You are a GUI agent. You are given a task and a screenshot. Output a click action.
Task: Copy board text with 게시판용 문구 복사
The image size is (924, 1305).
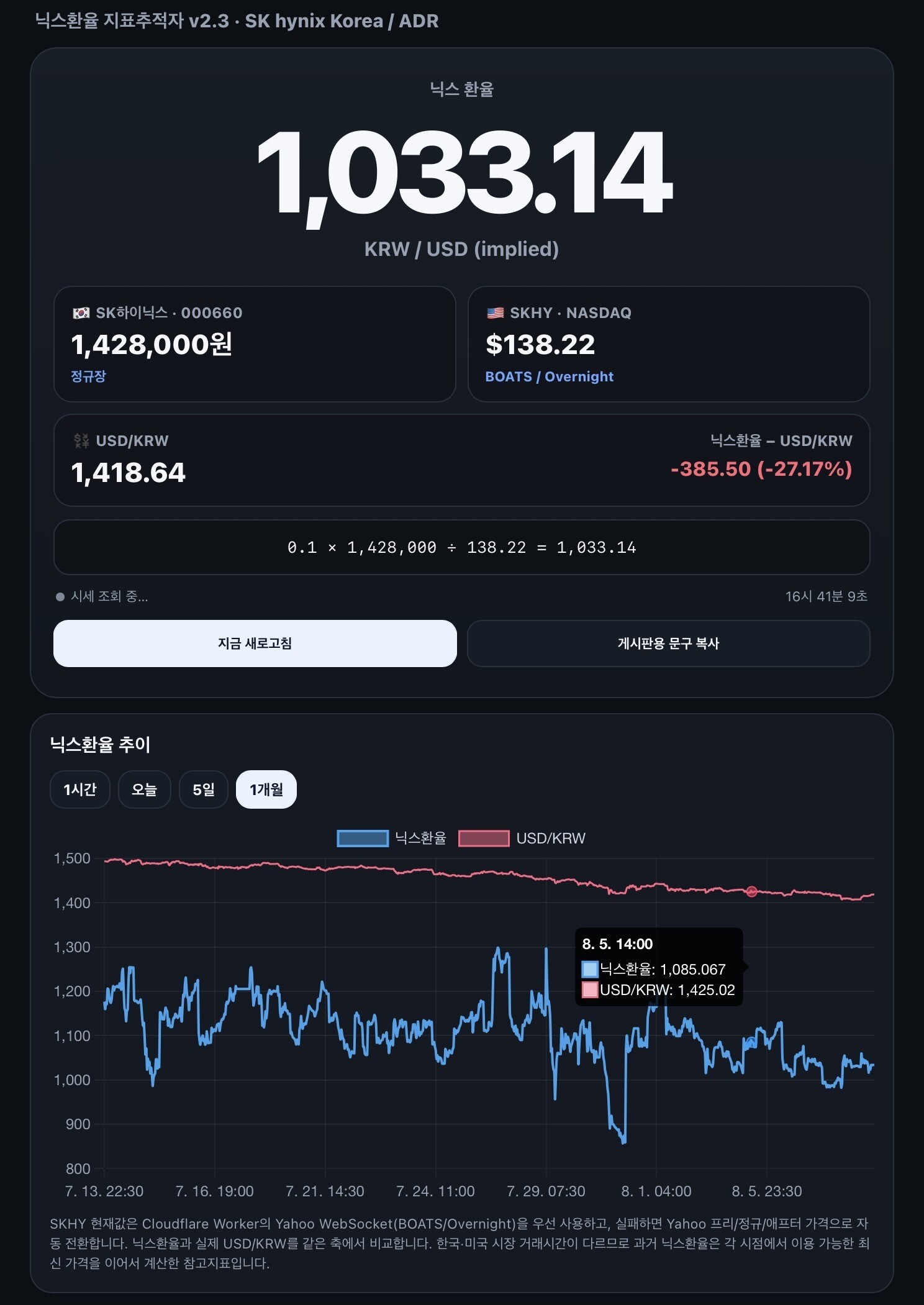[668, 643]
